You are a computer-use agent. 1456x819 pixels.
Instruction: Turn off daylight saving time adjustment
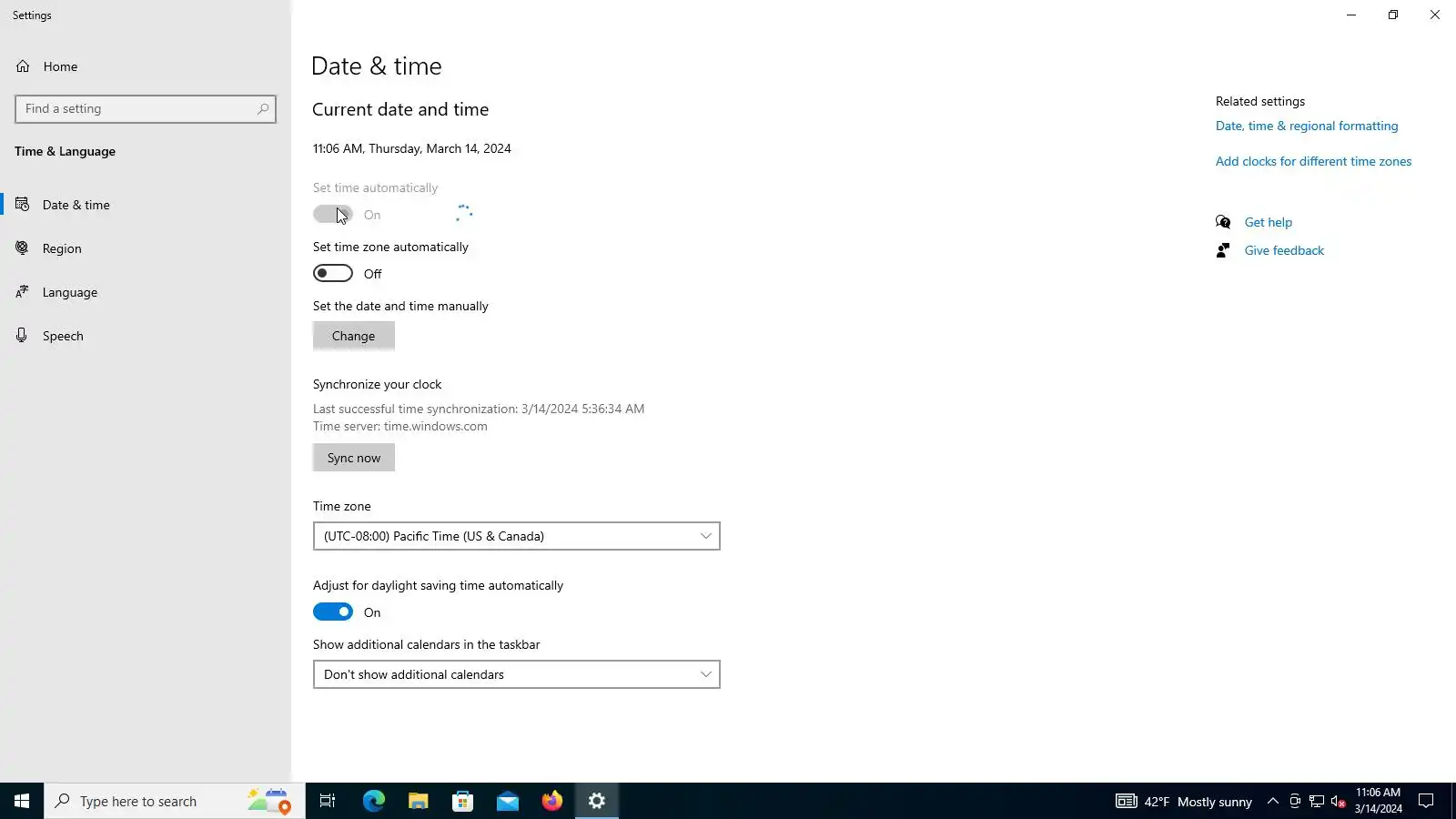click(x=333, y=612)
